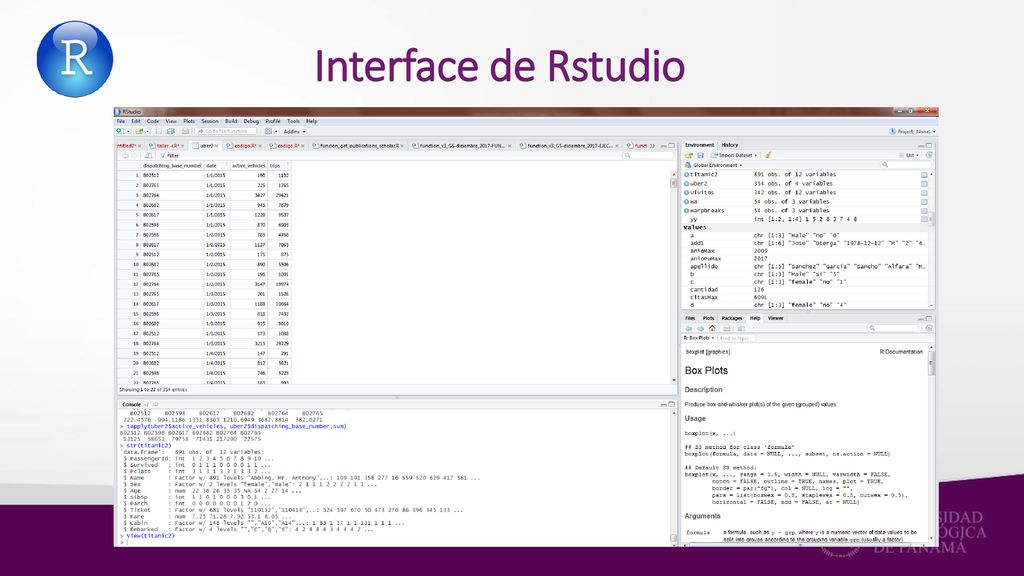
Task: Focus the Go to file/function field
Action: tap(225, 131)
